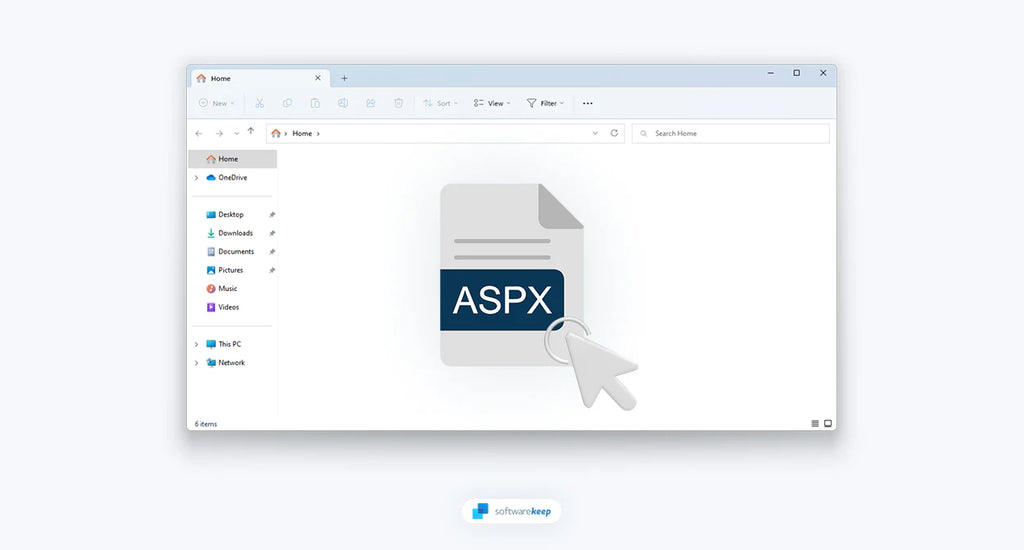Viewport: 1024px width, 550px height.
Task: Click the Cut scissors icon in toolbar
Action: click(259, 103)
